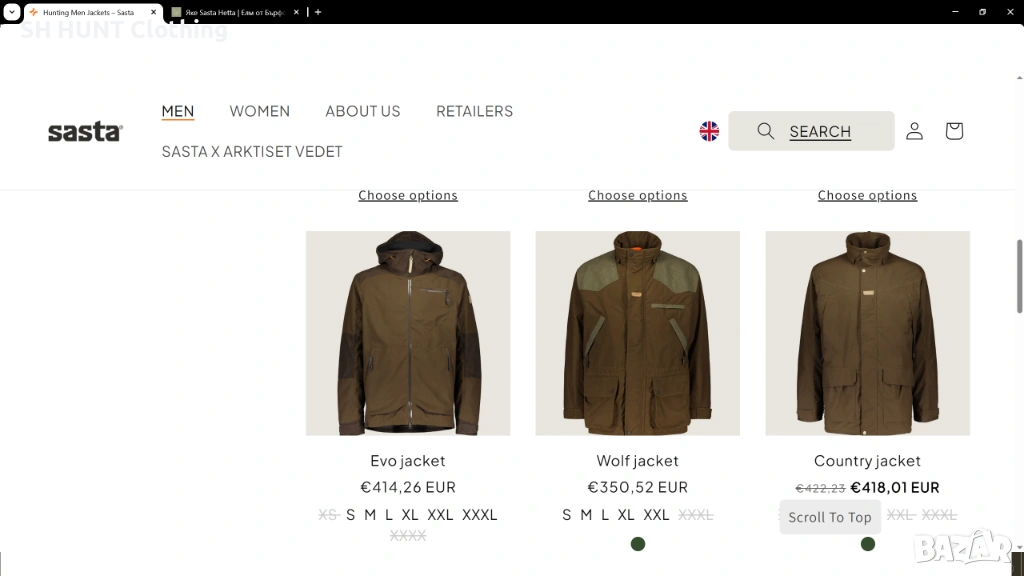Open a new browser tab
This screenshot has height=576, width=1024.
click(x=318, y=12)
